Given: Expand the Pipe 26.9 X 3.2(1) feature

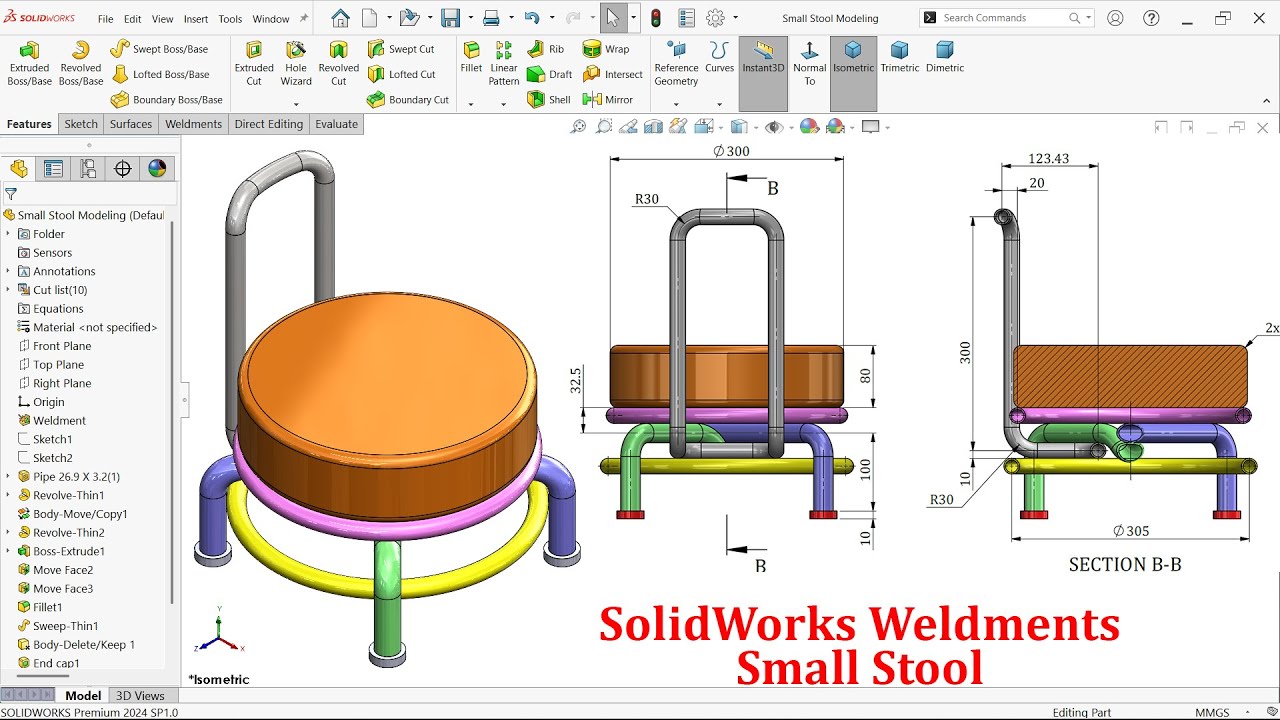Looking at the screenshot, I should (8, 477).
